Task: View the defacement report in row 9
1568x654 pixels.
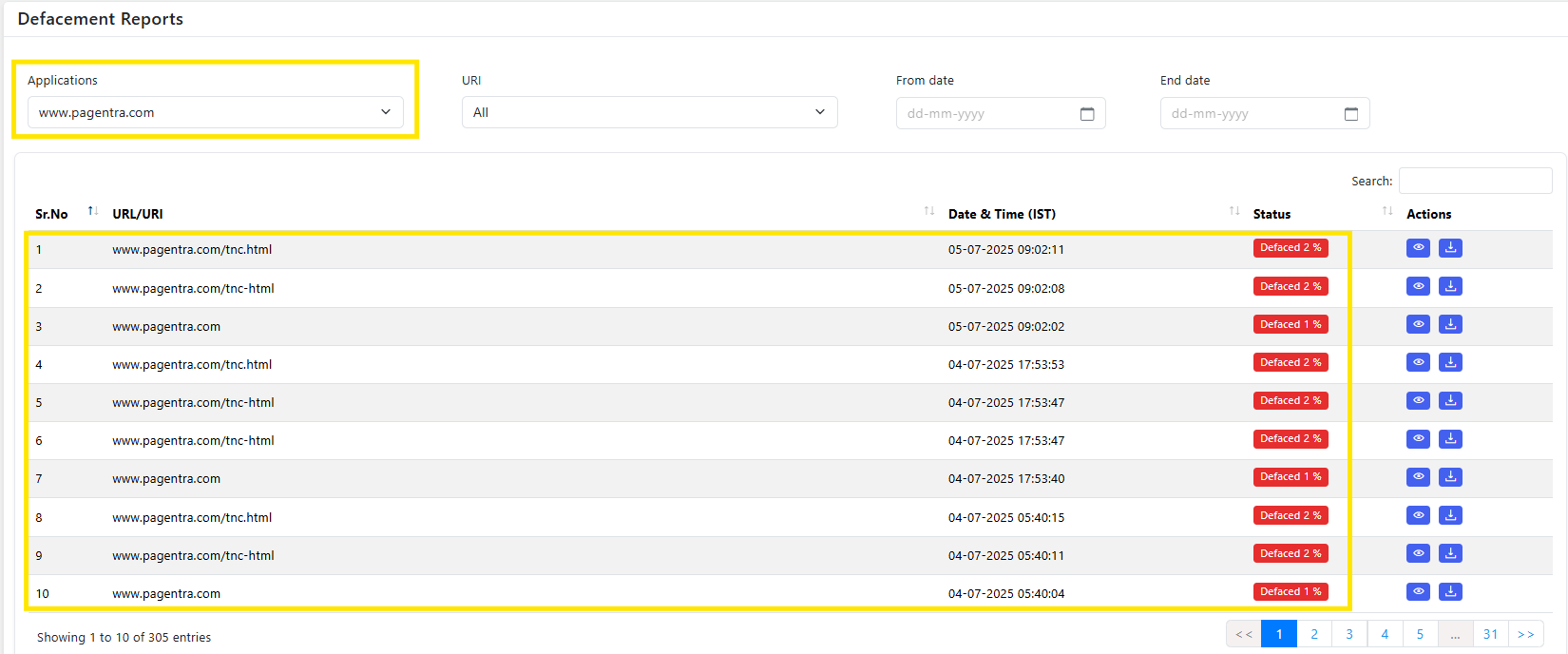Action: pos(1418,553)
